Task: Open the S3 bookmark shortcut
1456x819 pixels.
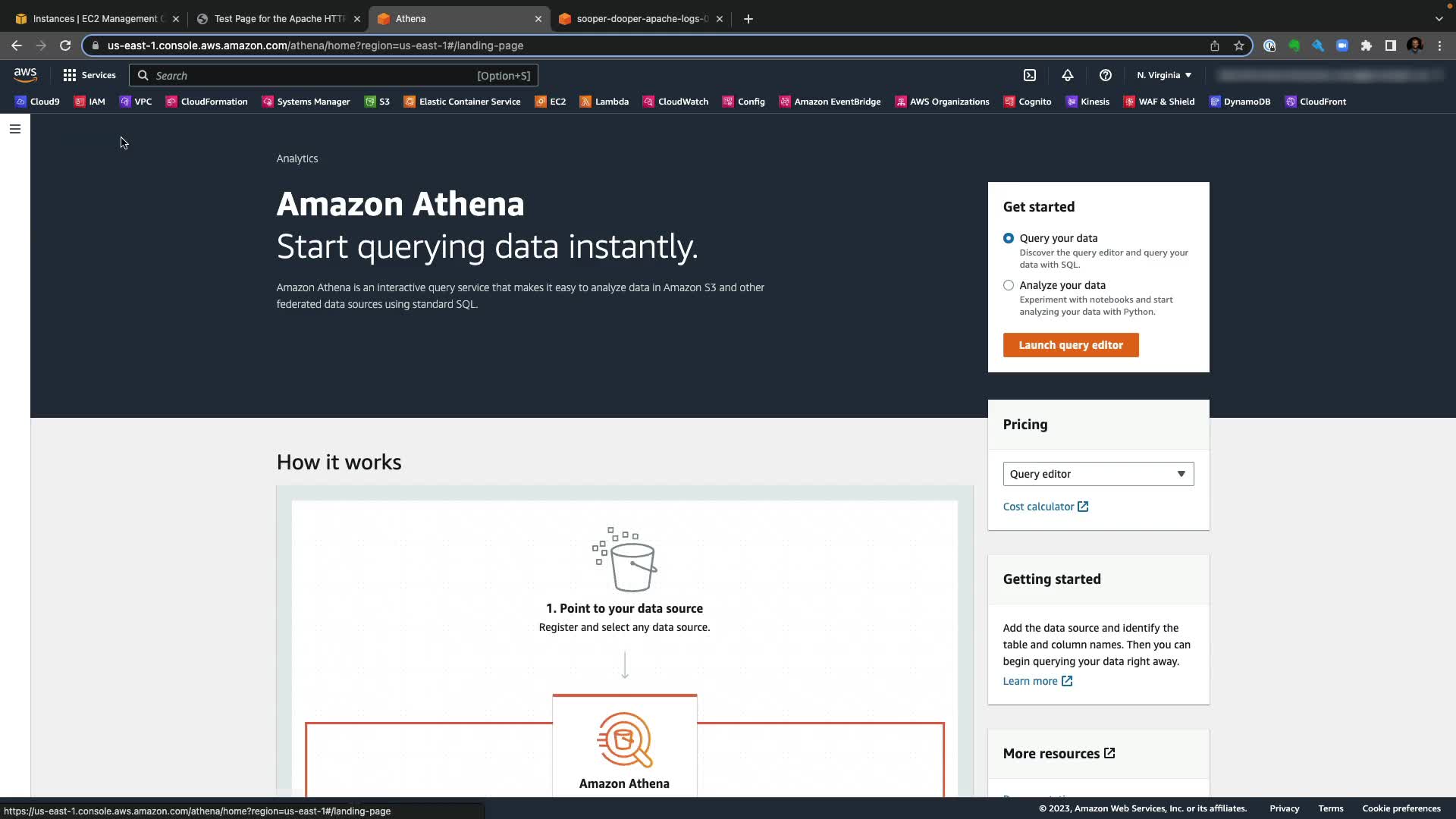Action: click(377, 102)
